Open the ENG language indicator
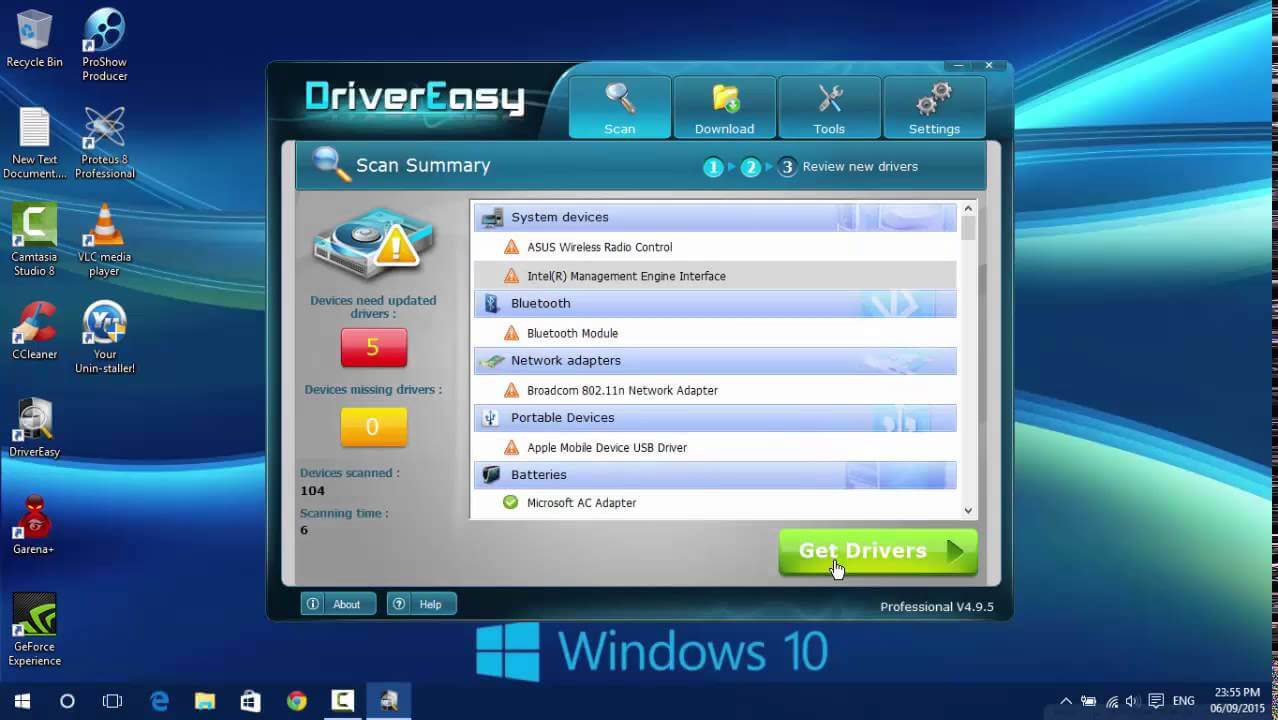This screenshot has width=1278, height=720. pyautogui.click(x=1184, y=701)
